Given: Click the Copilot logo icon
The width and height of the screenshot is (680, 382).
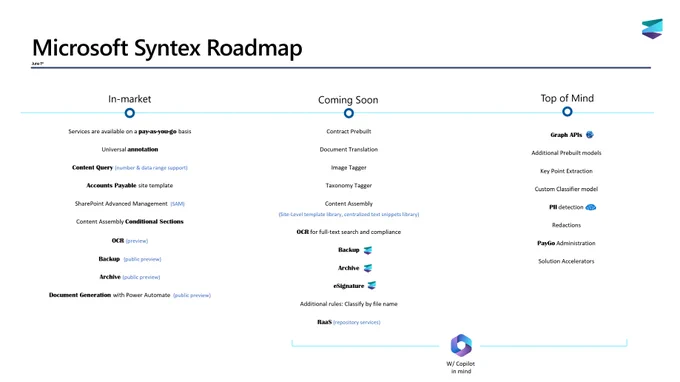Looking at the screenshot, I should pos(461,346).
